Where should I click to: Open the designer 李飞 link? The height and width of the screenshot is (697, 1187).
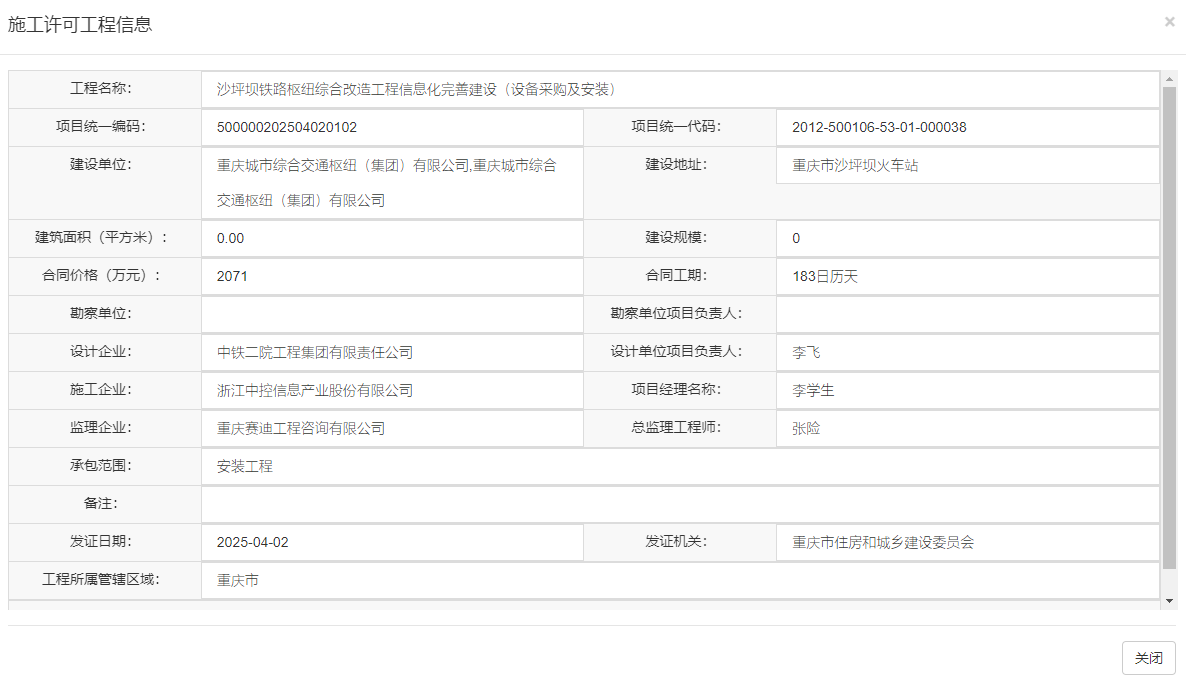pos(795,352)
